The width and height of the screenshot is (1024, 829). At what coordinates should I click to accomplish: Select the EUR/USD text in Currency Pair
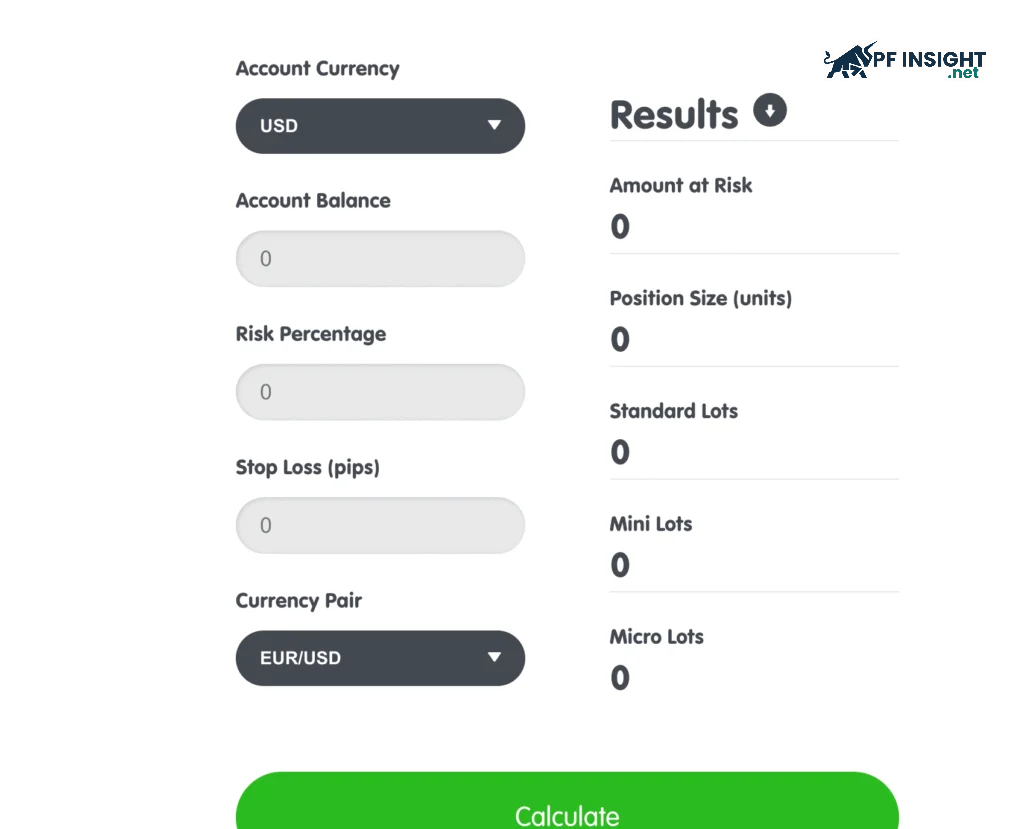coord(300,658)
